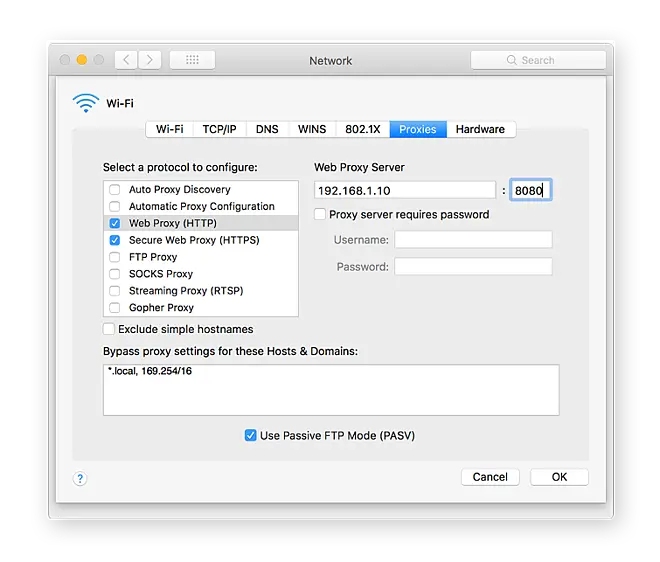Click the back arrow in the toolbar
The width and height of the screenshot is (660, 562).
(126, 60)
